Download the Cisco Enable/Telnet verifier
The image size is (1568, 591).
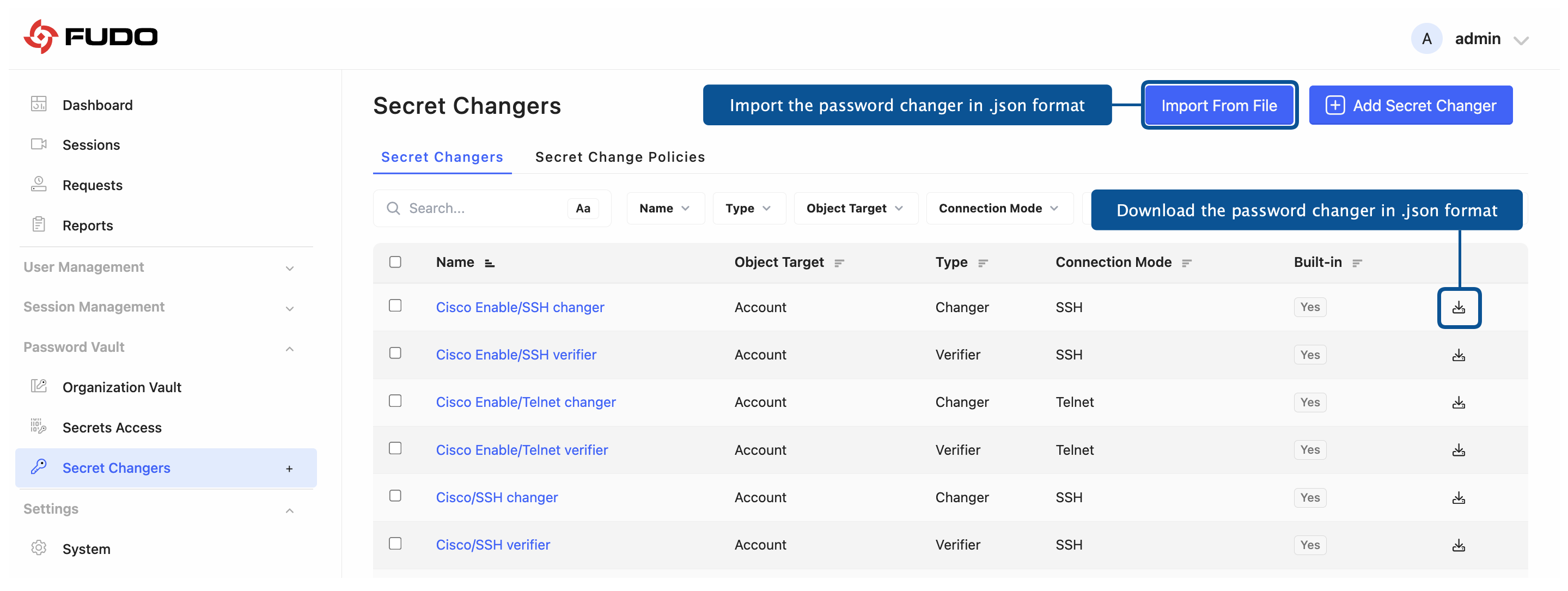1459,450
